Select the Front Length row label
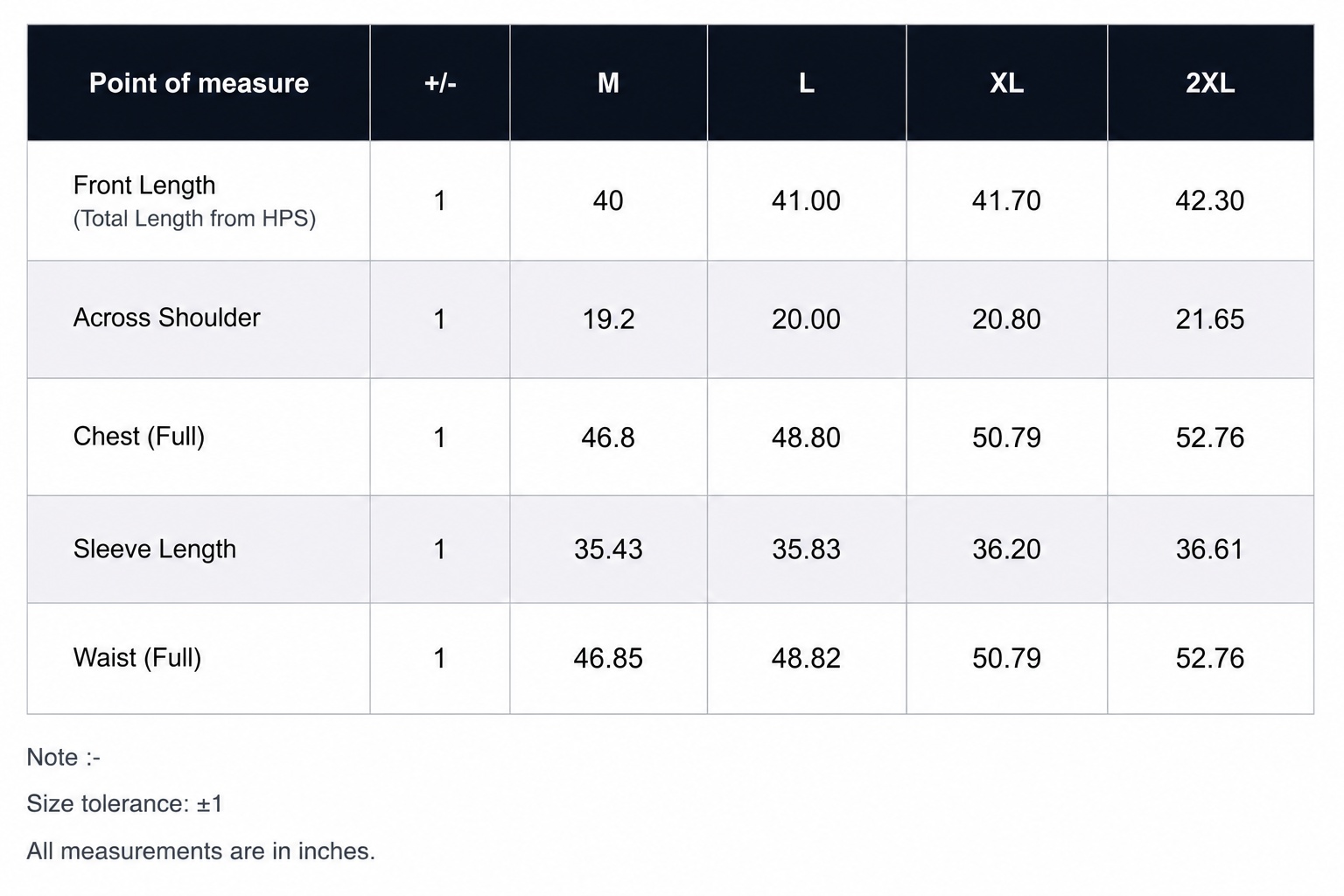Viewport: 1344px width, 896px height. [144, 185]
